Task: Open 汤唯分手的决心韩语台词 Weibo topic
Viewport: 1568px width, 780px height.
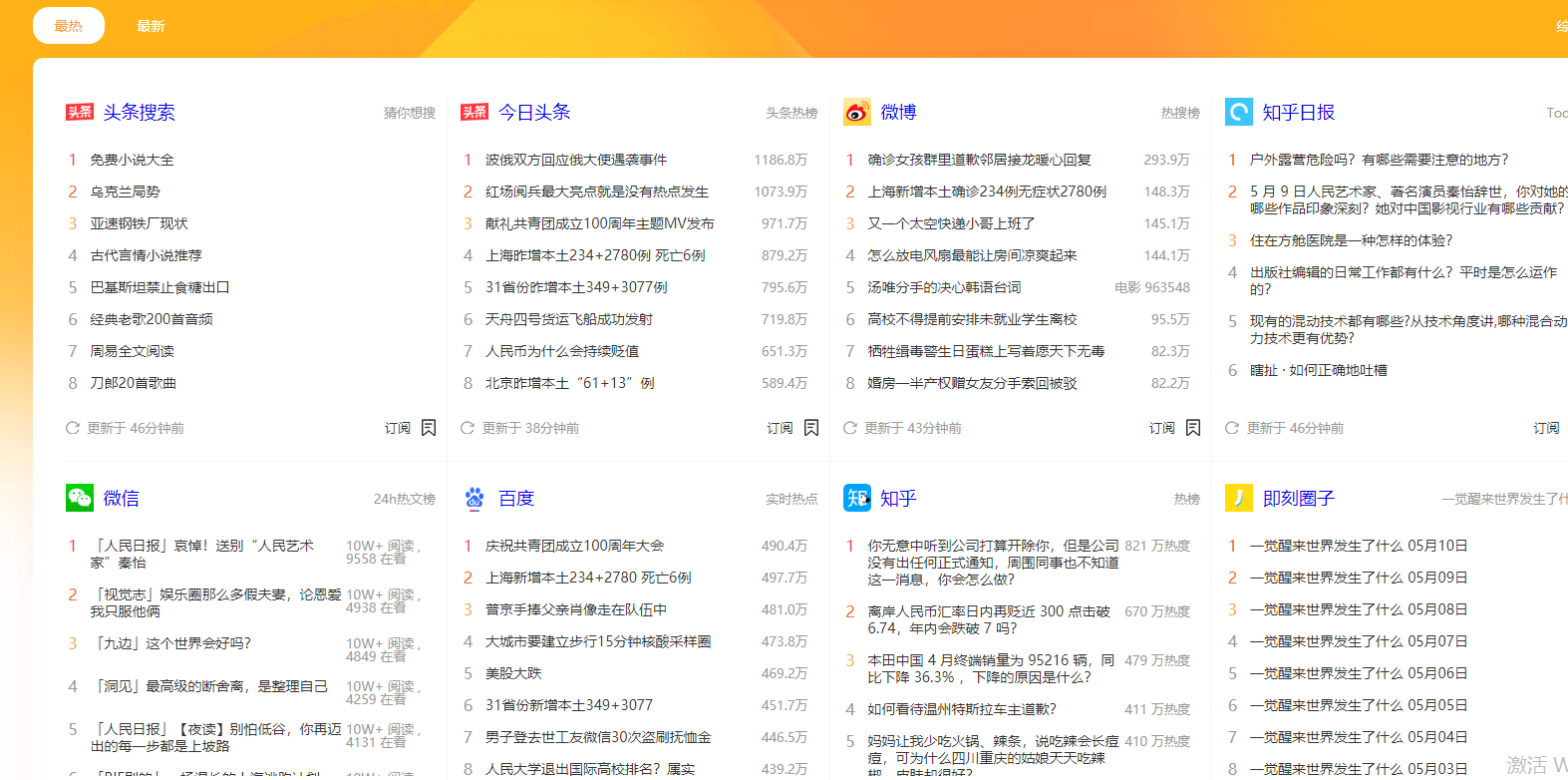Action: point(944,287)
